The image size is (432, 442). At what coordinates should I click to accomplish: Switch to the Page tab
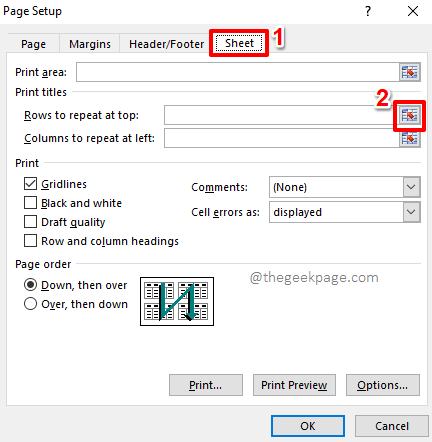33,44
